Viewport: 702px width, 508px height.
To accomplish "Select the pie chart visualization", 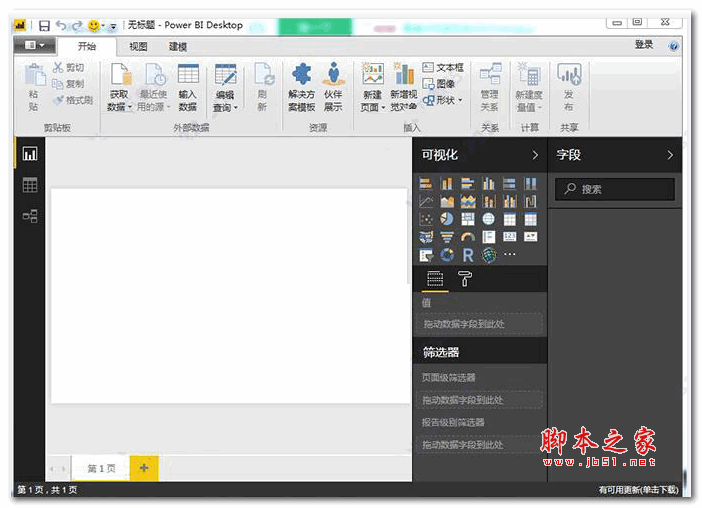I will [447, 219].
